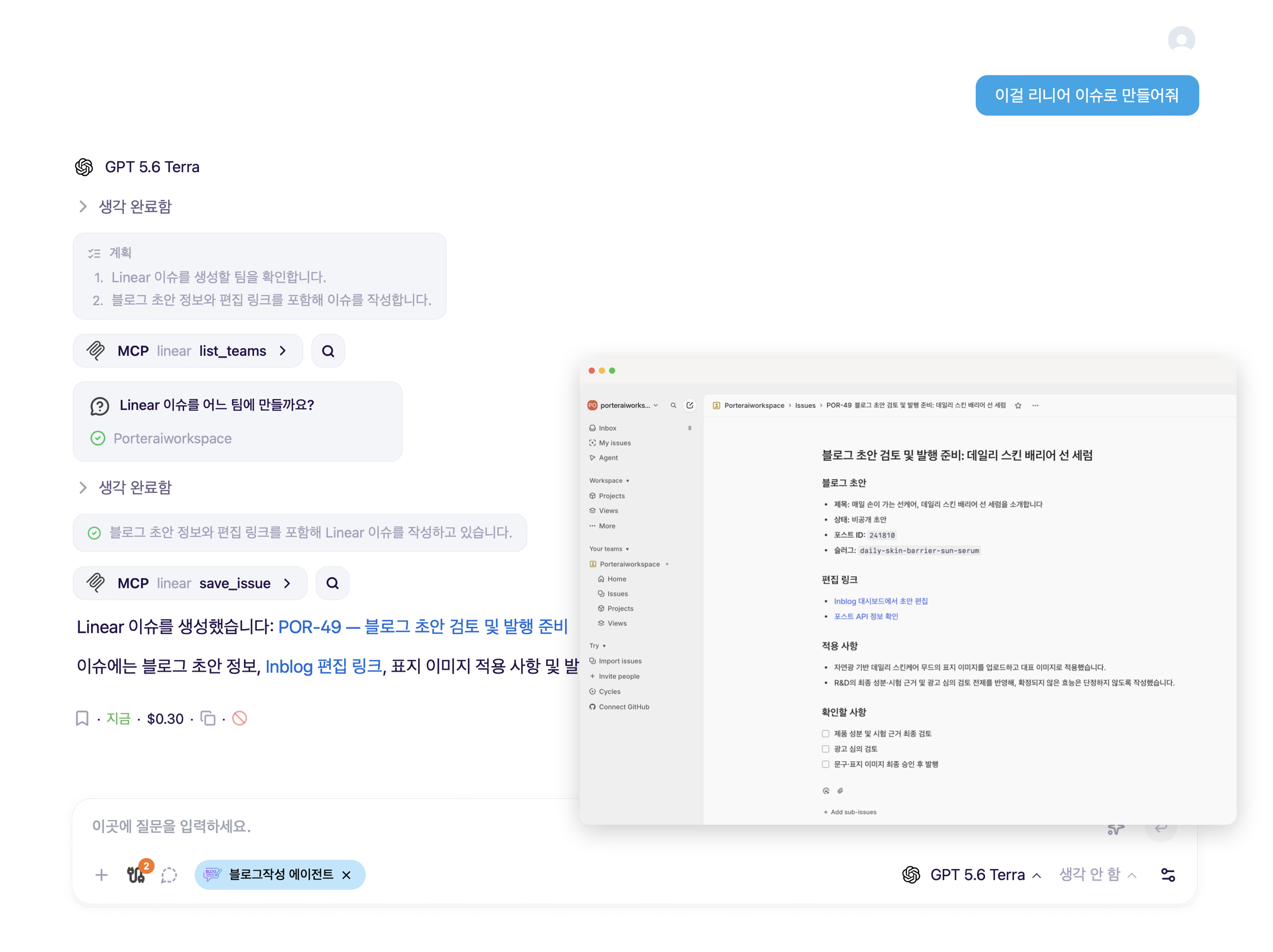The height and width of the screenshot is (952, 1273).
Task: Open Inbox in Linear sidebar
Action: click(640, 428)
